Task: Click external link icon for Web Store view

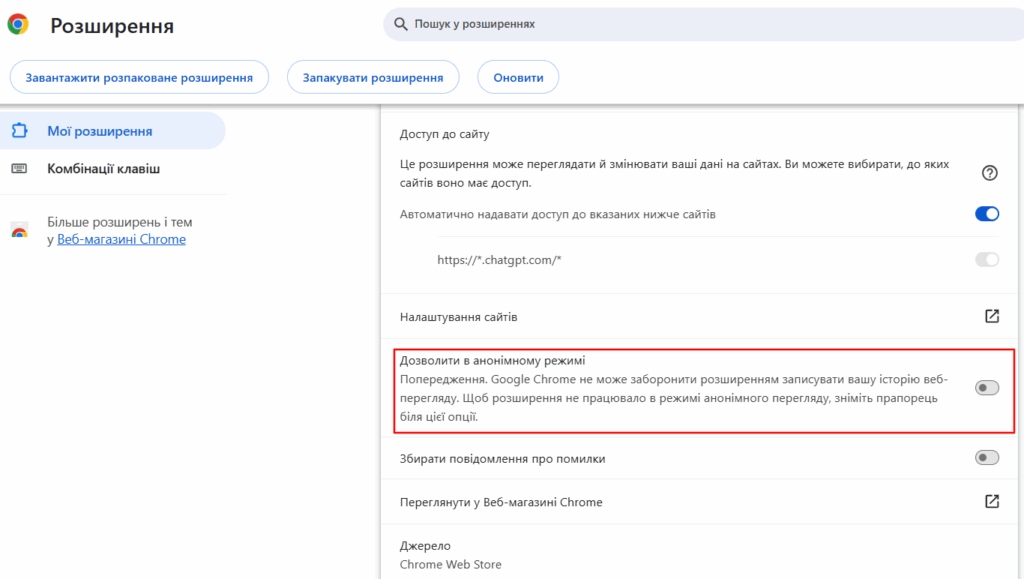Action: click(991, 502)
